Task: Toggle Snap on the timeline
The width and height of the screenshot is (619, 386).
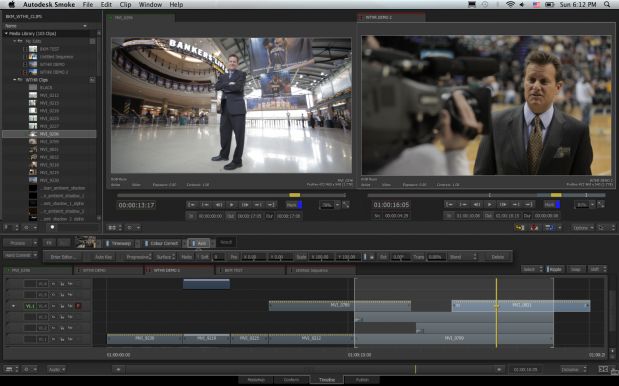Action: (576, 269)
